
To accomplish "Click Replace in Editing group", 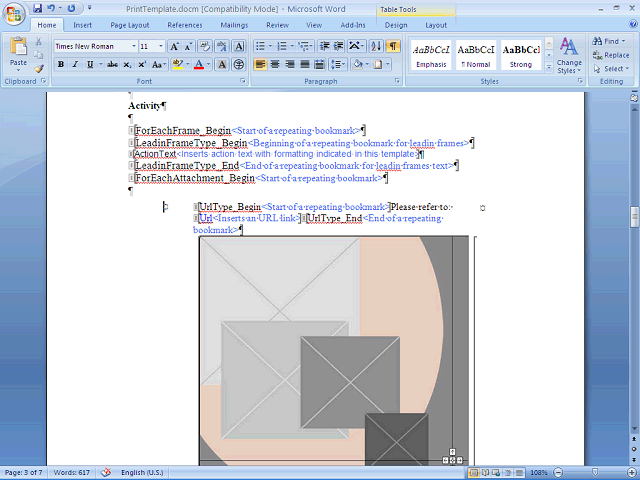I will (x=611, y=55).
